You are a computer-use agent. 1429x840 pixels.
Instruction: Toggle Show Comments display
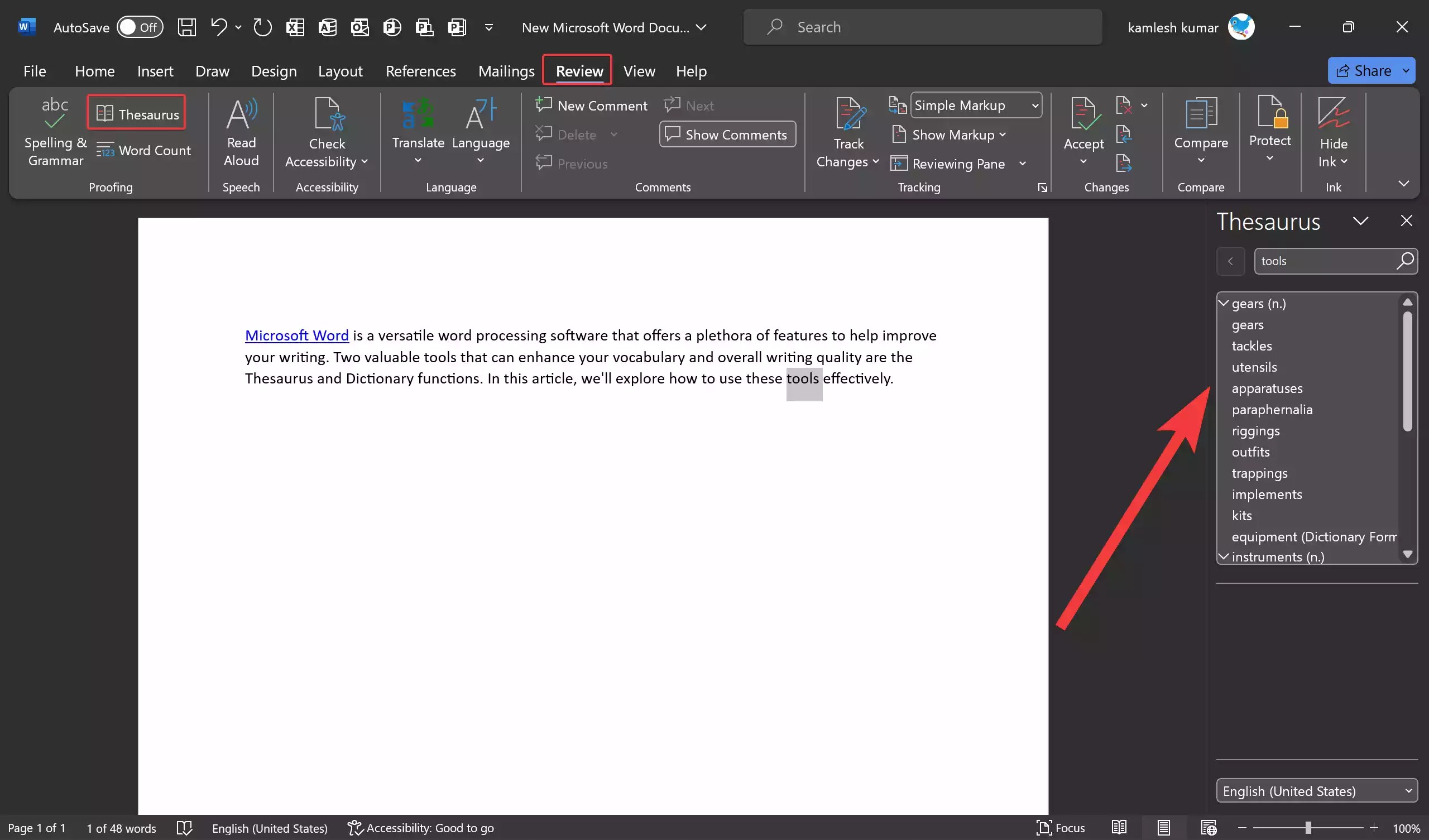pos(727,134)
